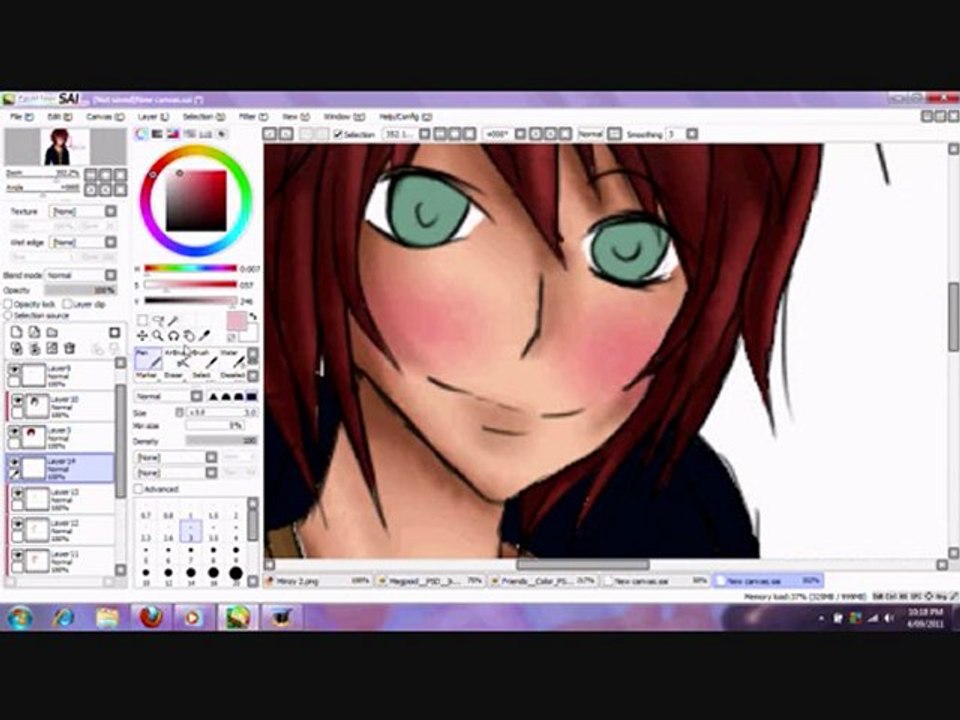Toggle the Selection checkbox in the toolbar
This screenshot has height=720, width=960.
click(338, 134)
